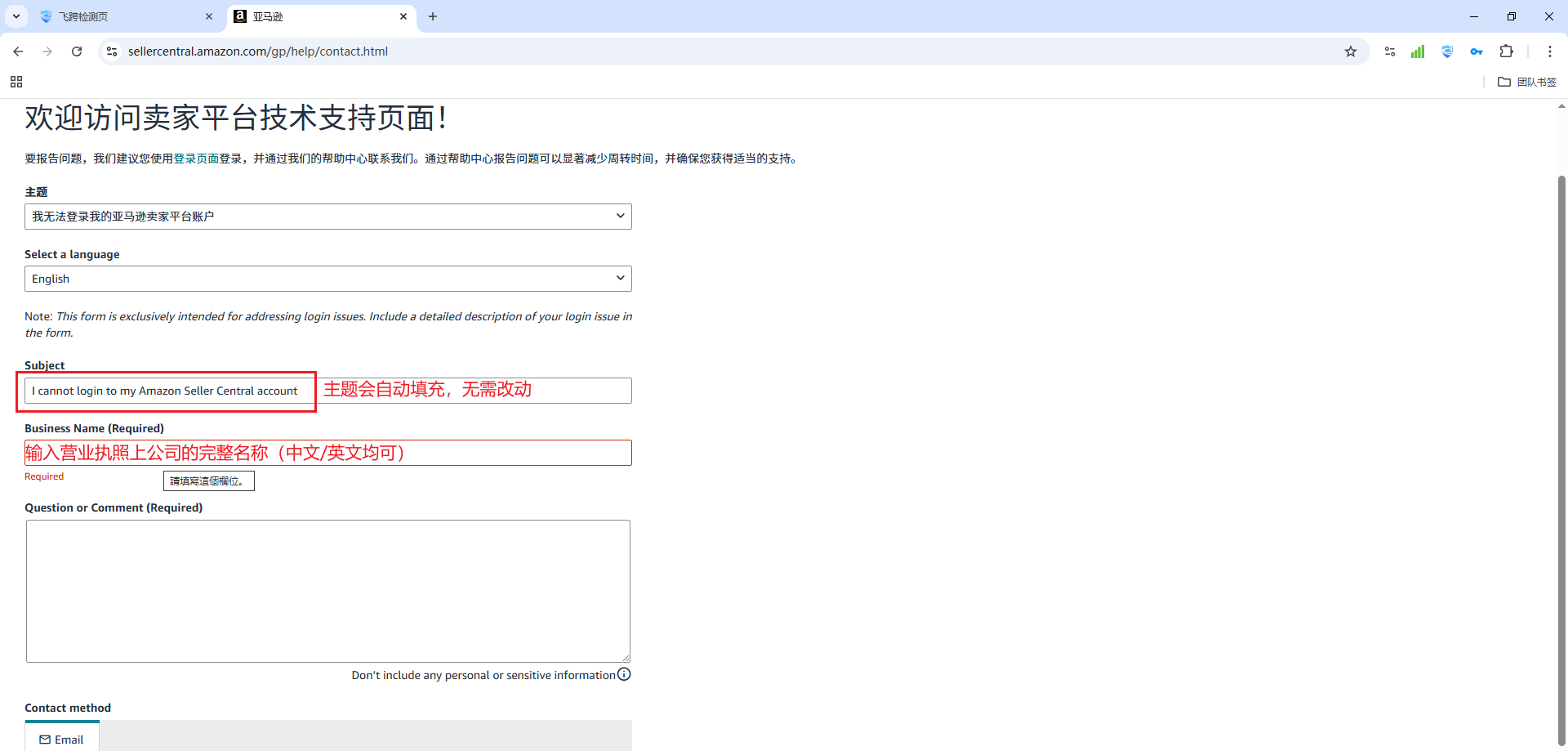Click the Contact method label
1568x751 pixels.
click(x=68, y=708)
